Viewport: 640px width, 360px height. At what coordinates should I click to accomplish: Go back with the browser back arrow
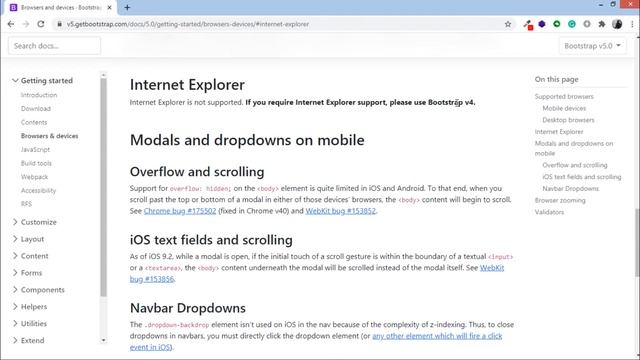(x=11, y=24)
